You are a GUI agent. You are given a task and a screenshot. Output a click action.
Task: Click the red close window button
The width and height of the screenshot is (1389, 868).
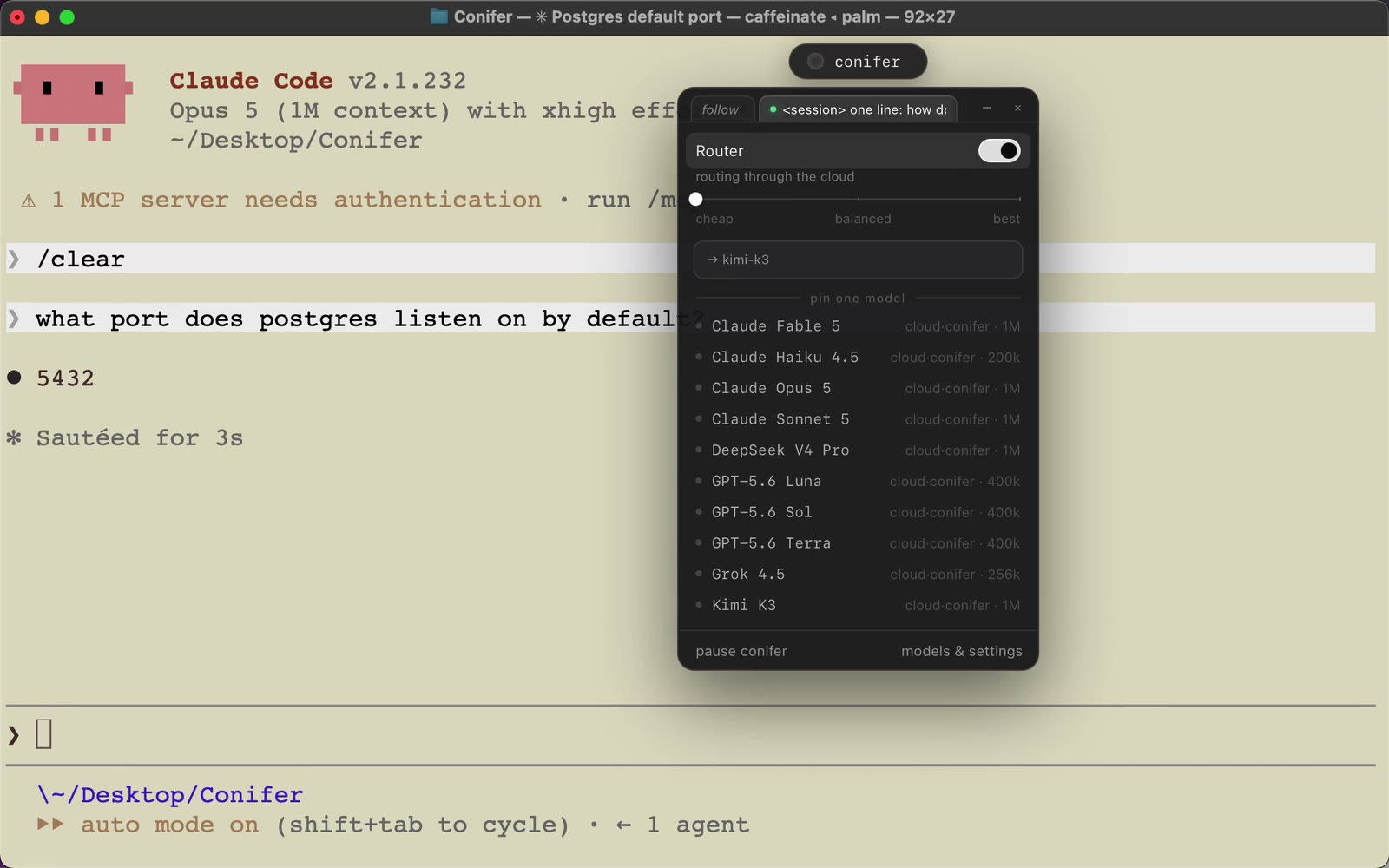[x=17, y=17]
